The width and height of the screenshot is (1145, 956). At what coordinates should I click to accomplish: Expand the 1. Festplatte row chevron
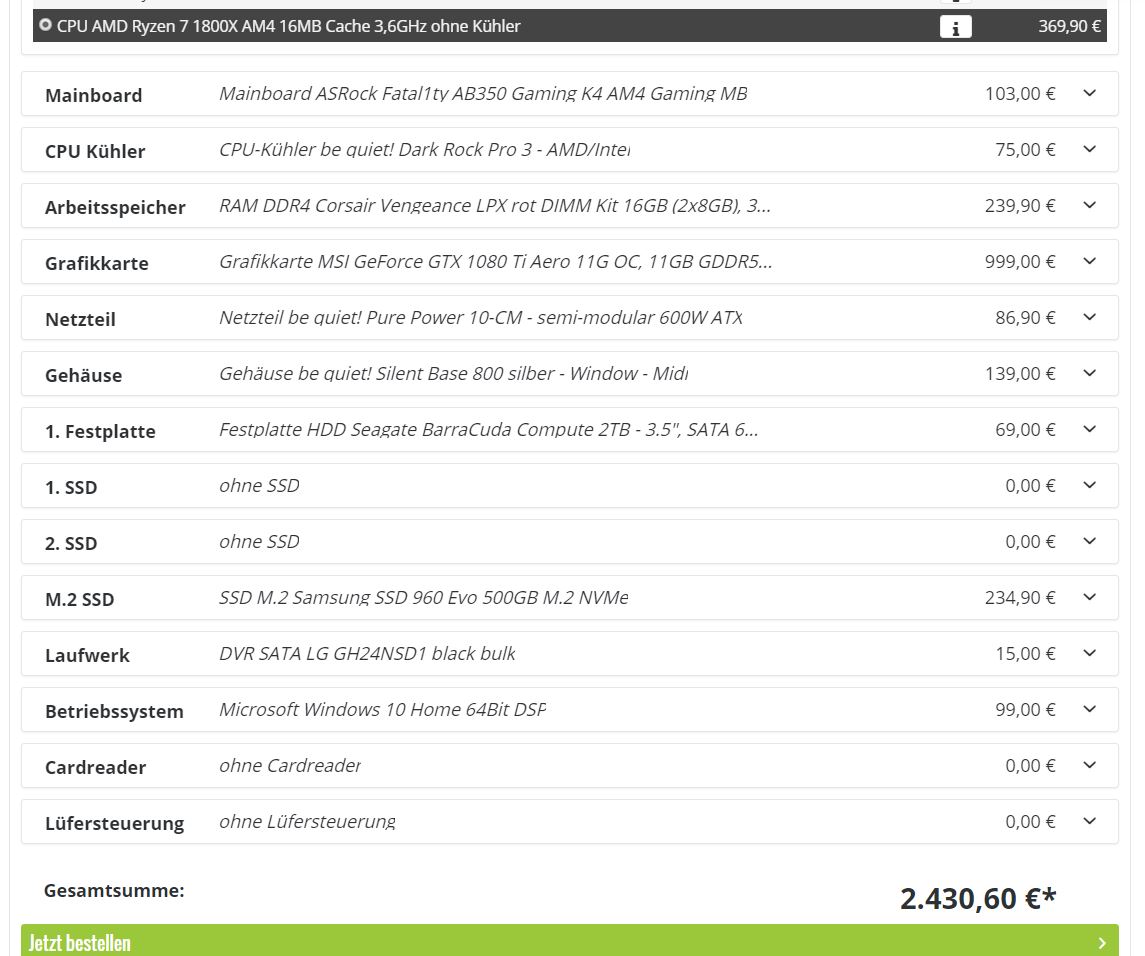1090,429
